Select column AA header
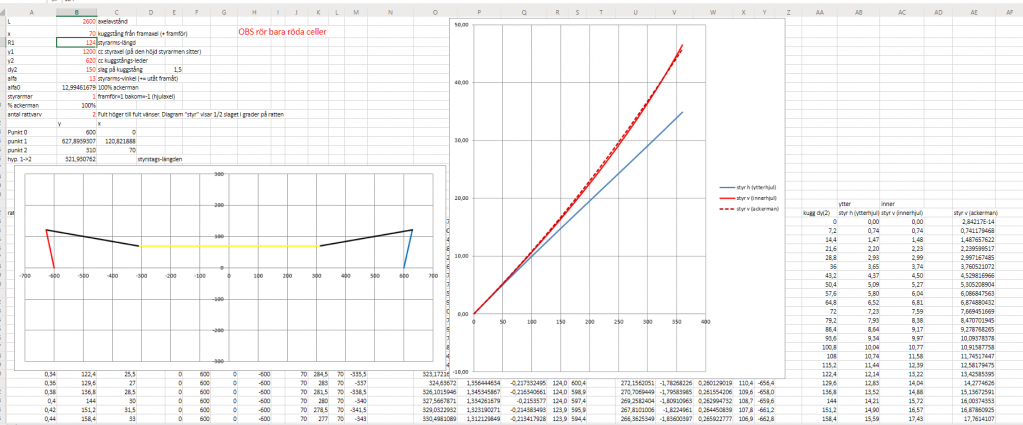 819,12
